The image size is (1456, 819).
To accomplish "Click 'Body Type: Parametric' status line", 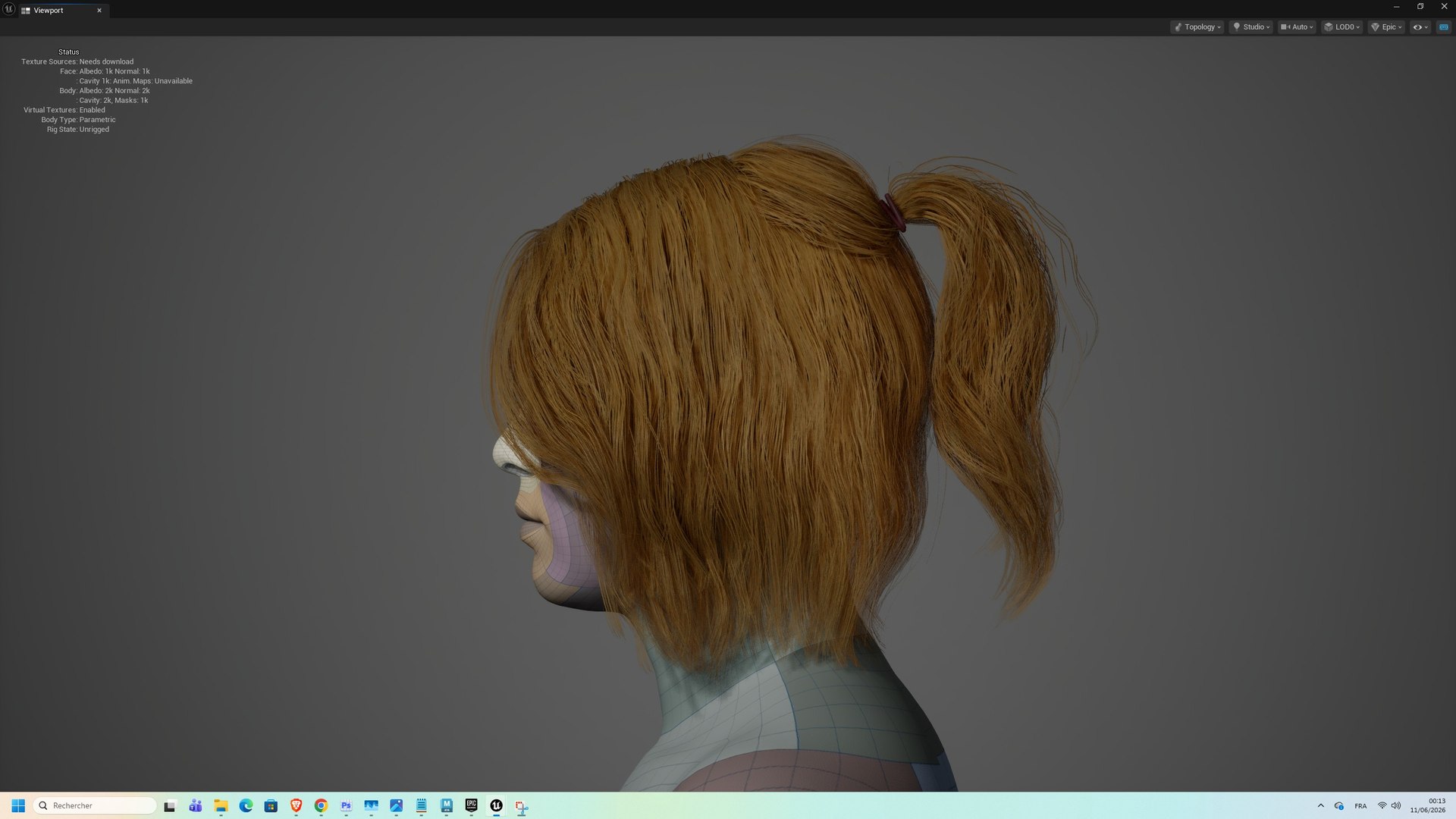I will (78, 120).
